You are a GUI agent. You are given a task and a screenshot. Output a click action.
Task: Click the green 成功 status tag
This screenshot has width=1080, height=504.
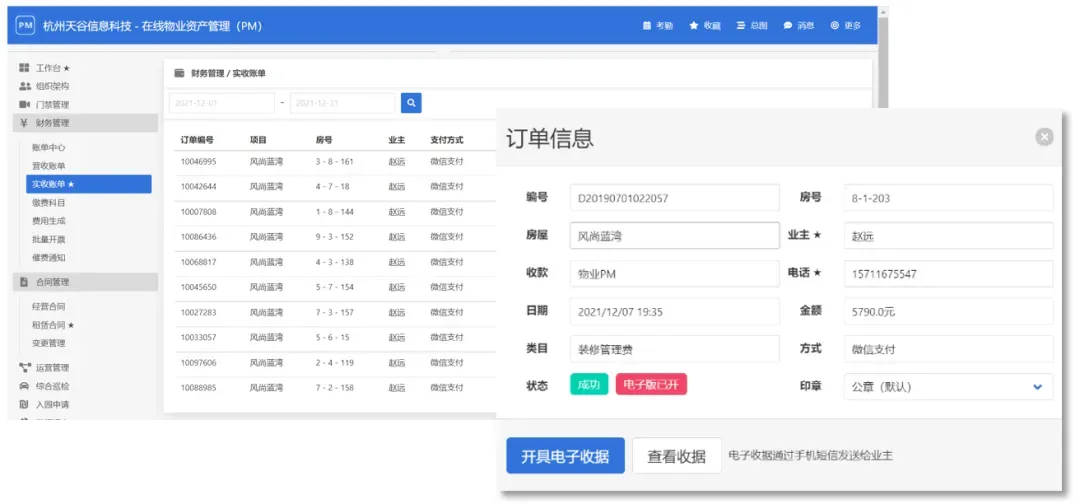[x=589, y=384]
